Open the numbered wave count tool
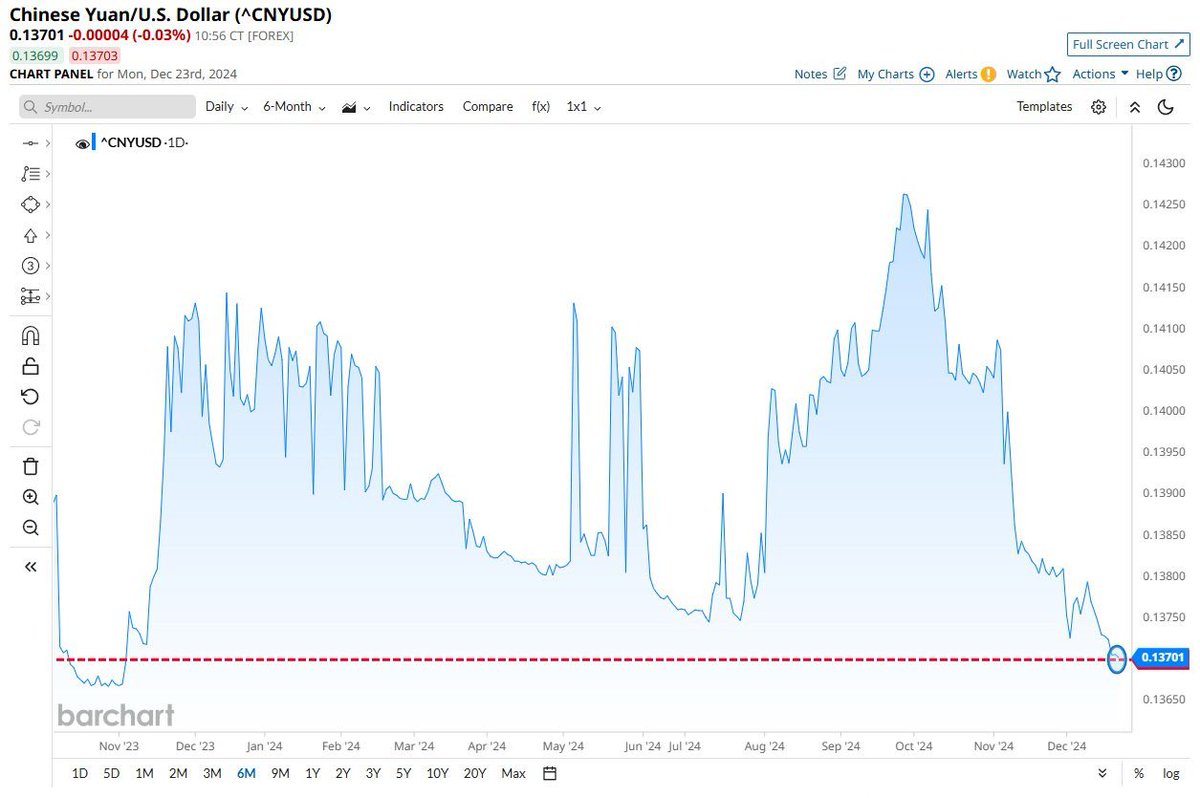 30,266
